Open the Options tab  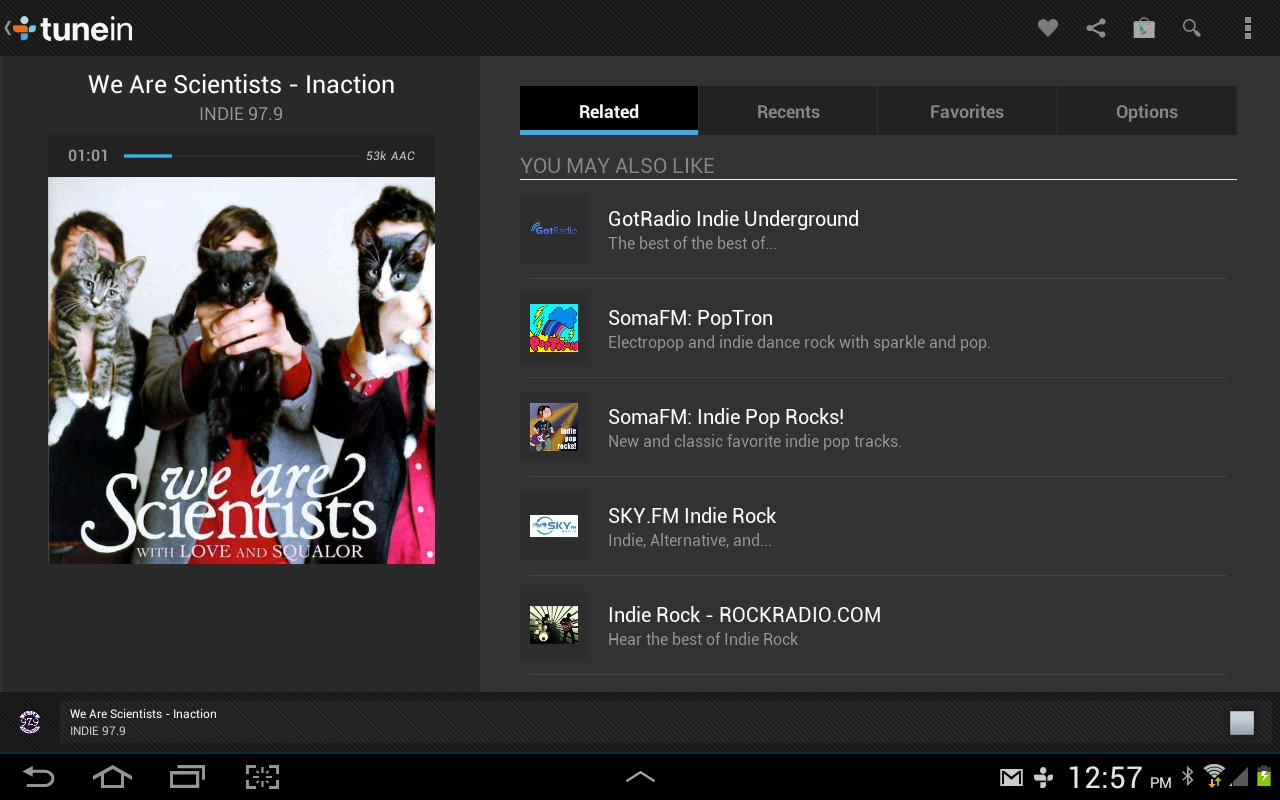coord(1147,111)
